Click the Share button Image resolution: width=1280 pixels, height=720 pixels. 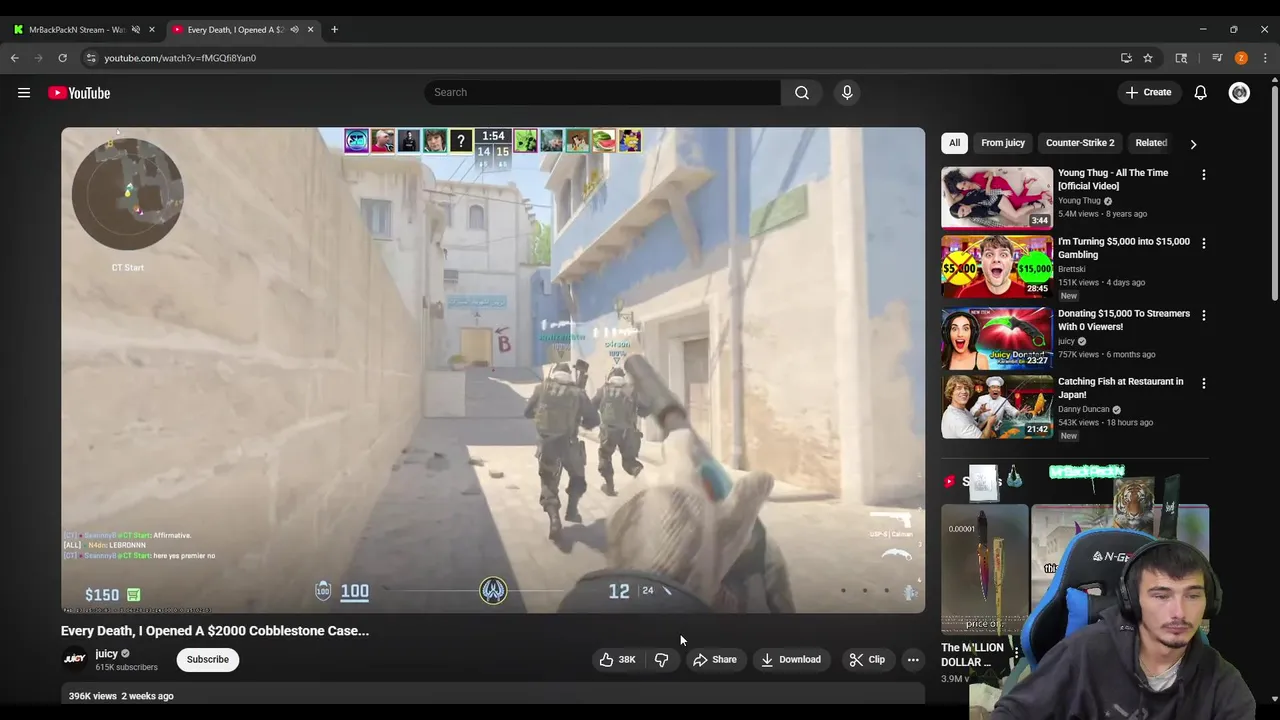click(x=715, y=659)
